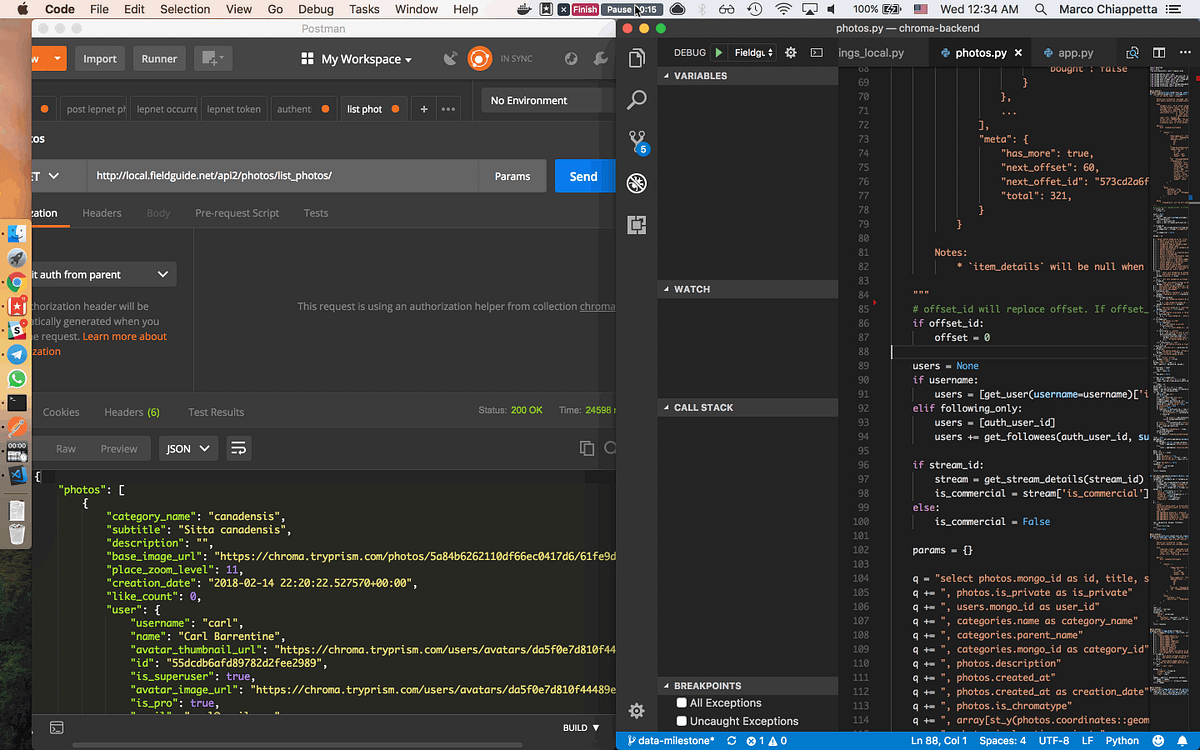
Task: Enable the Uncaught Exceptions breakpoint checkbox
Action: [x=680, y=720]
